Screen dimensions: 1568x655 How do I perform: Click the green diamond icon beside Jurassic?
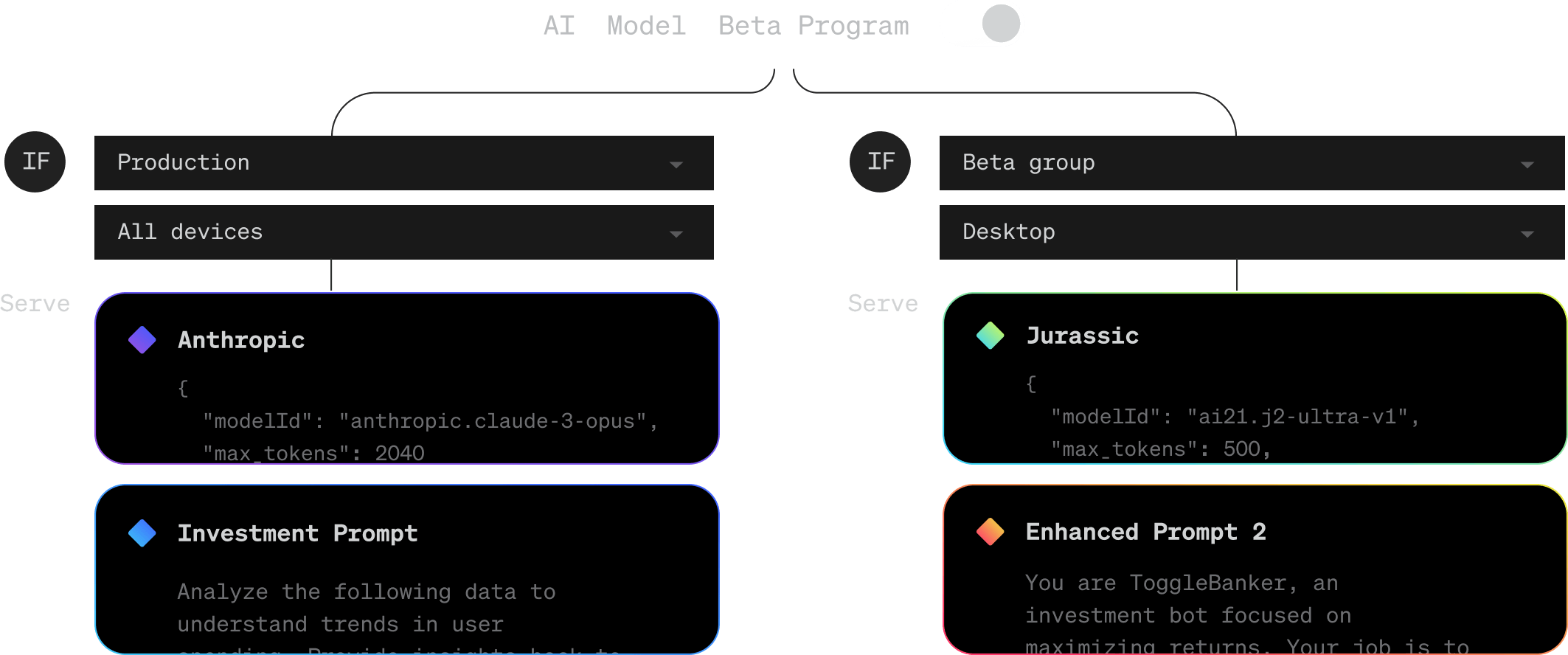991,336
